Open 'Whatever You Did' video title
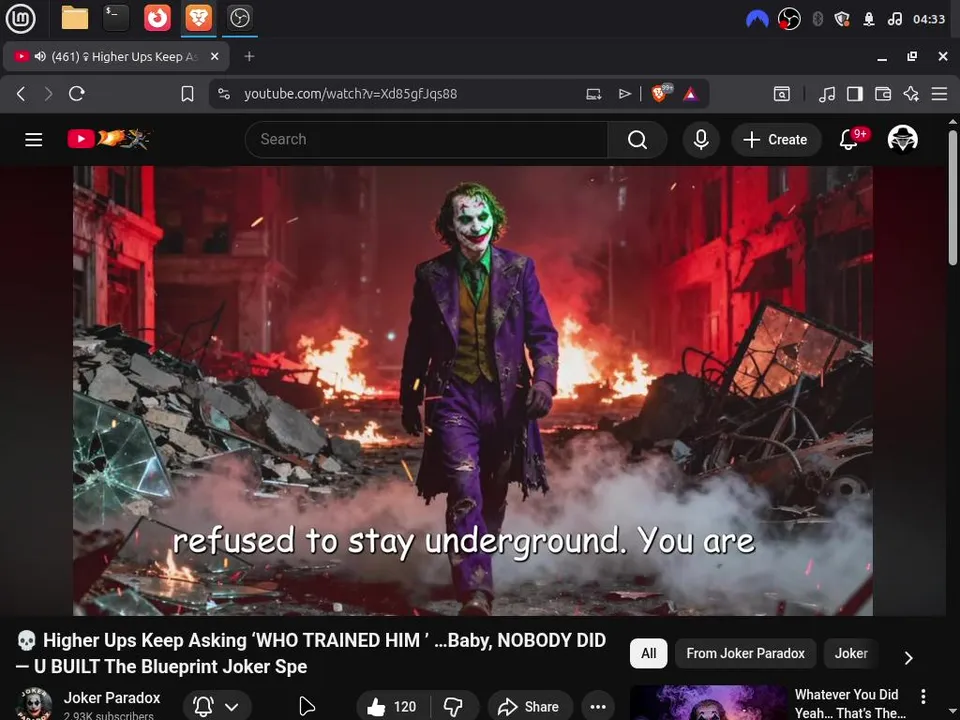 (850, 703)
